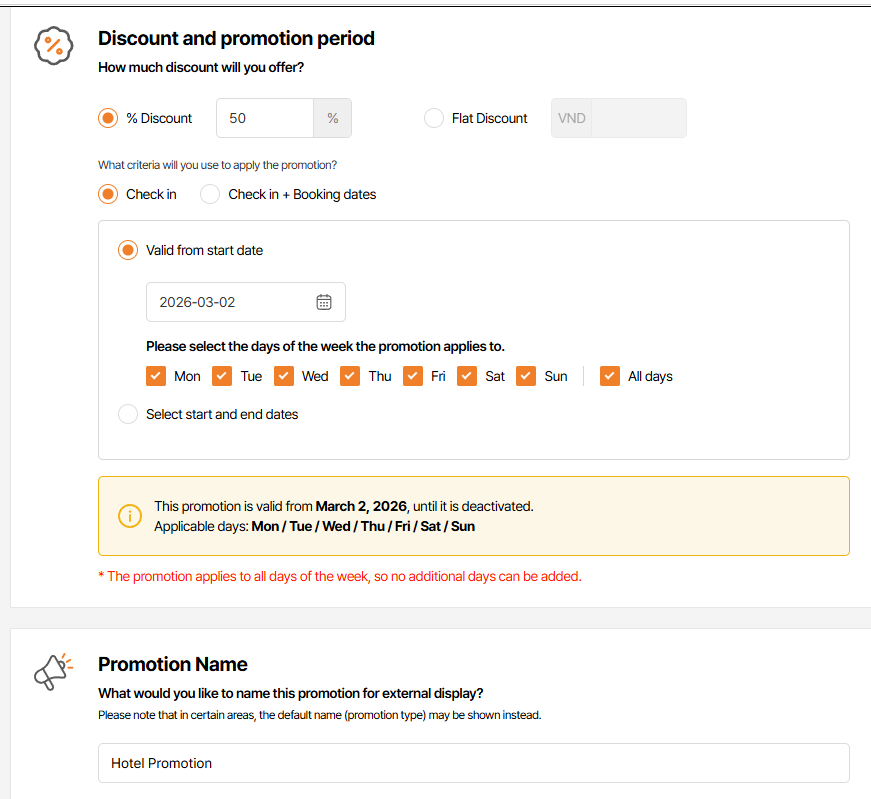Click the discount percent badge icon
This screenshot has height=799, width=871.
coord(53,46)
